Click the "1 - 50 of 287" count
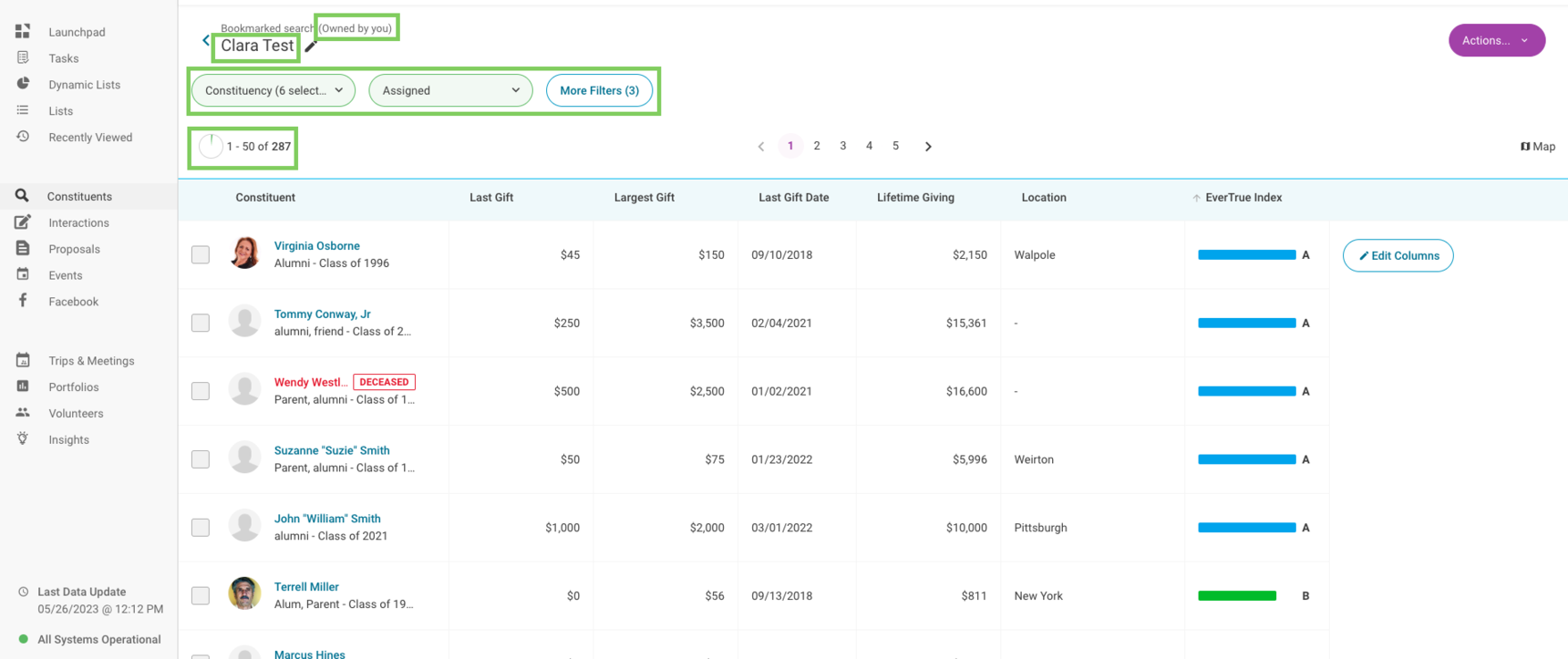The width and height of the screenshot is (1568, 659). 259,147
